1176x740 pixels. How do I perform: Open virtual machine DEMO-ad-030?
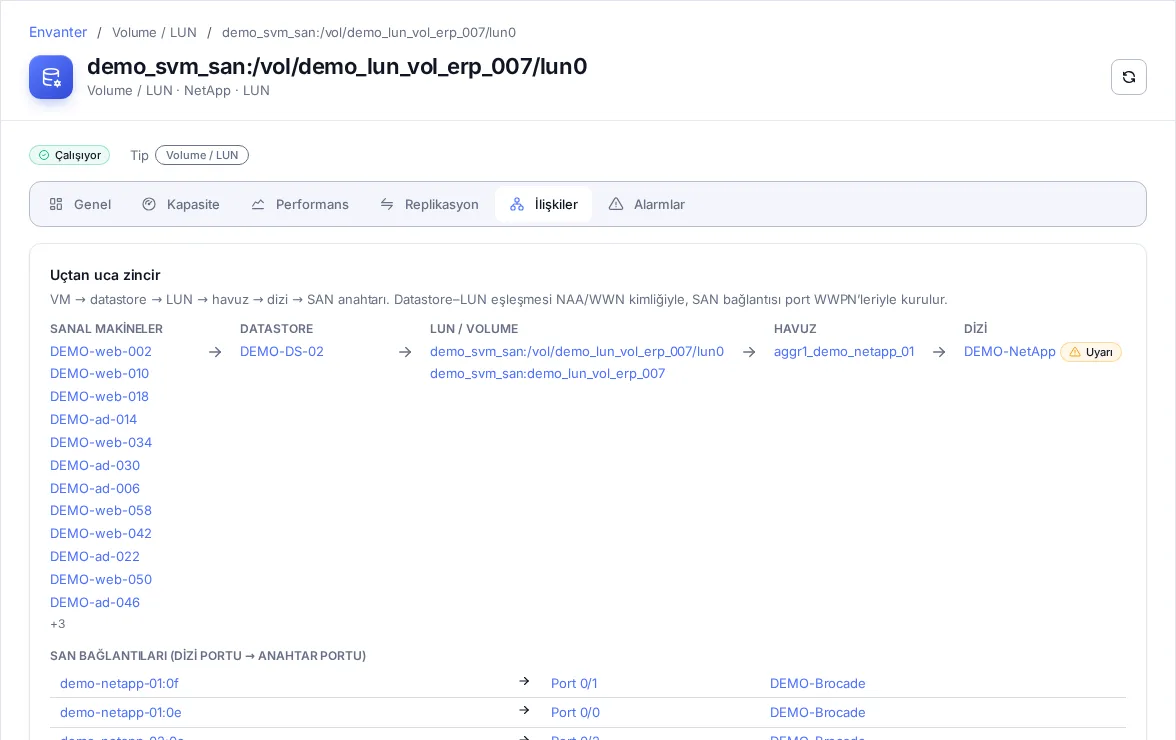(94, 466)
